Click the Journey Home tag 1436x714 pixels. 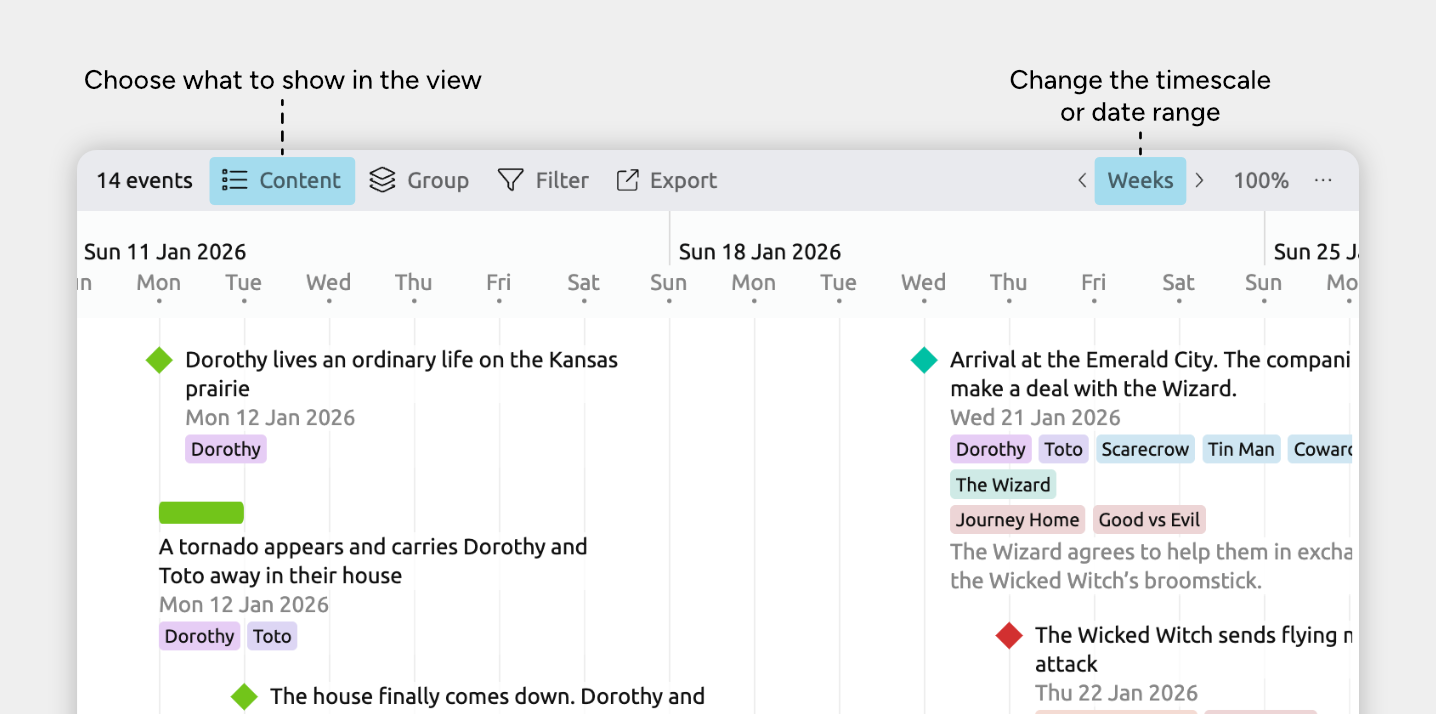tap(1017, 520)
